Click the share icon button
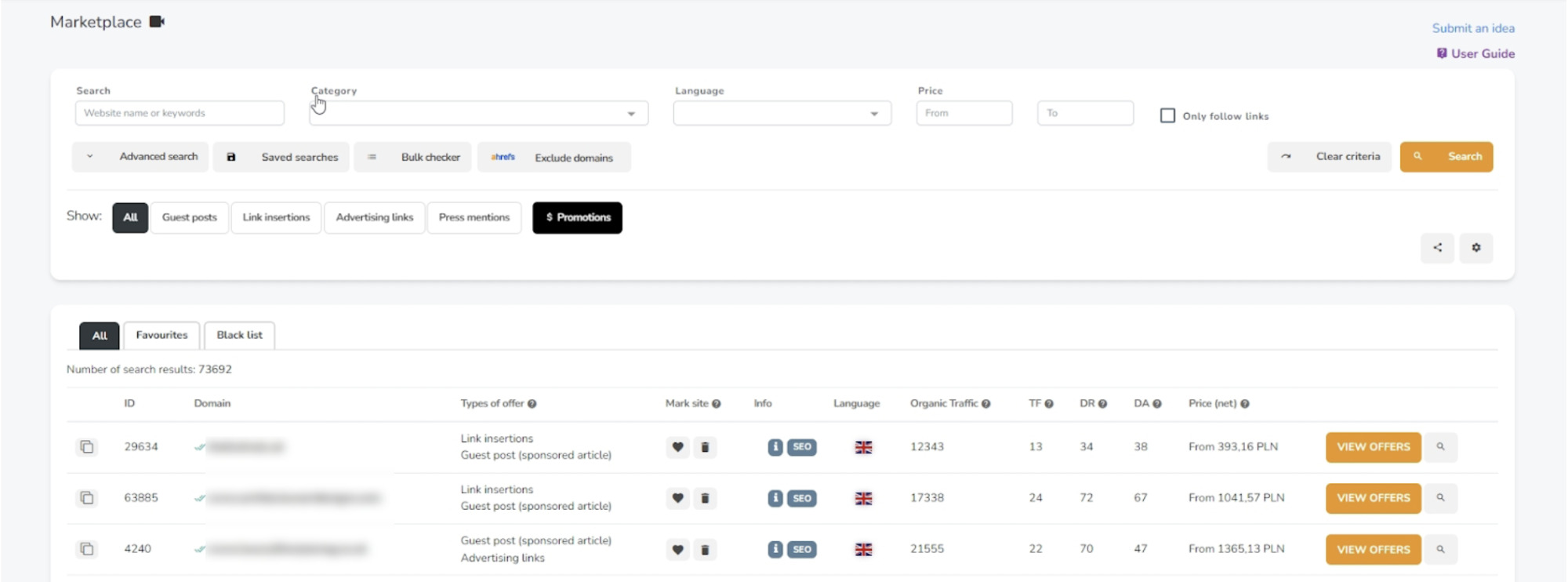1568x582 pixels. coord(1437,248)
